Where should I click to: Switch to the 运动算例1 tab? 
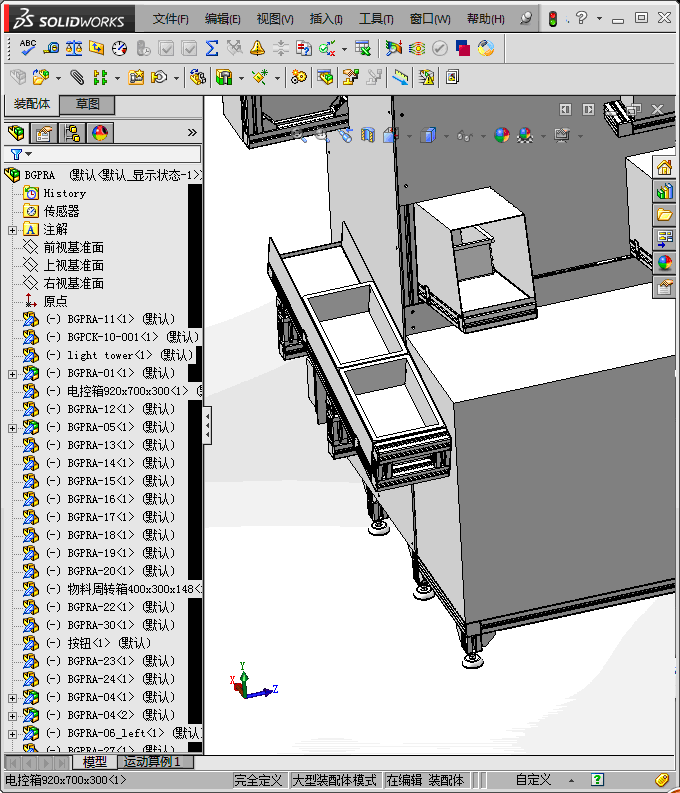[152, 762]
